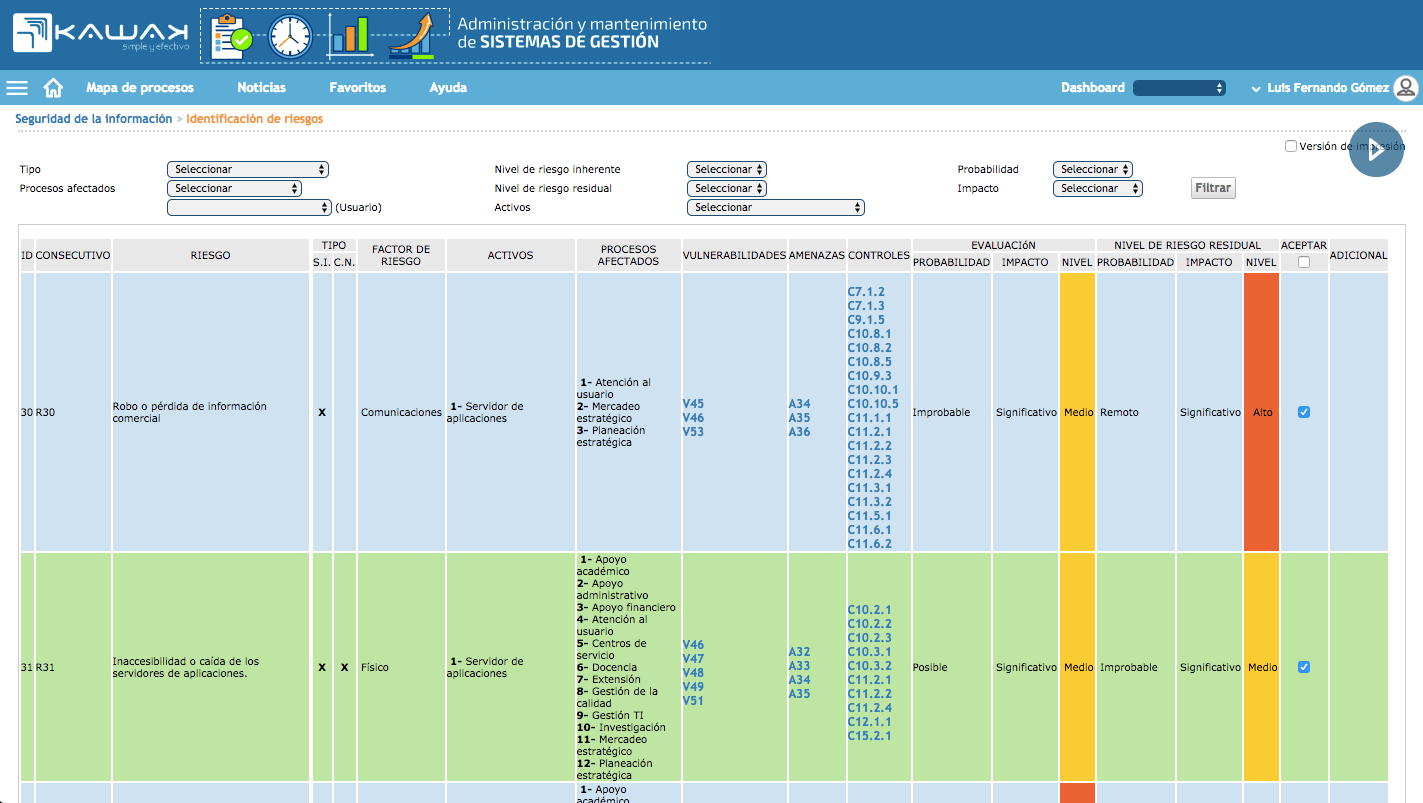Open the Activos dropdown
1423x803 pixels.
pos(776,207)
